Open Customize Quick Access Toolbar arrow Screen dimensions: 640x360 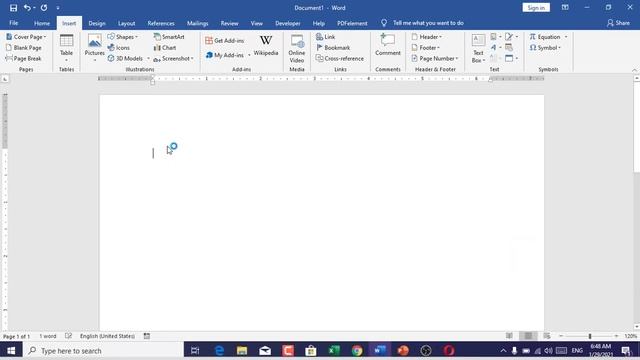(58, 8)
